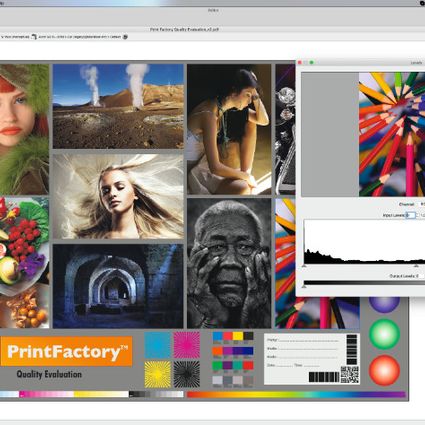Screen dimensions: 425x425
Task: Click the pencils preview in the Levels window
Action: [392, 134]
